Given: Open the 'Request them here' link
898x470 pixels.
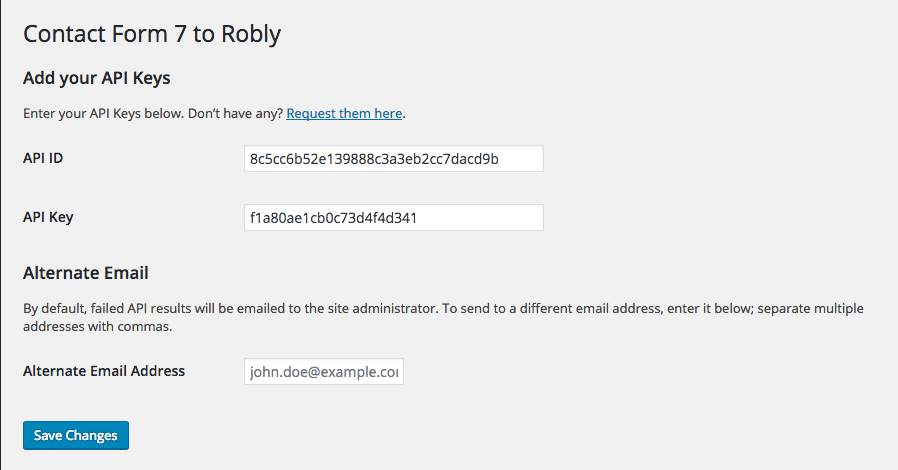Looking at the screenshot, I should [x=344, y=113].
